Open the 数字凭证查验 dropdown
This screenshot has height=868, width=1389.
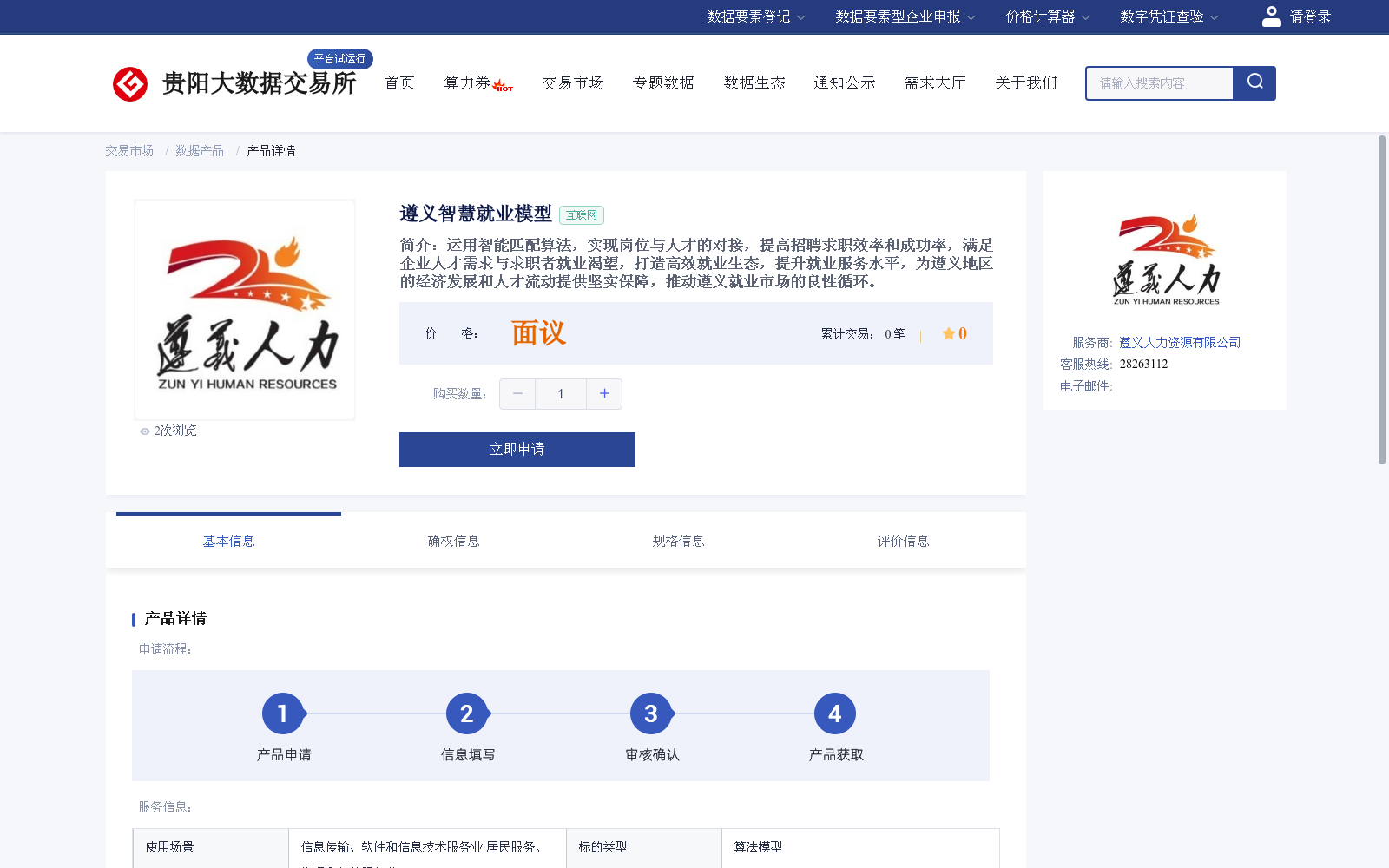click(x=1168, y=16)
